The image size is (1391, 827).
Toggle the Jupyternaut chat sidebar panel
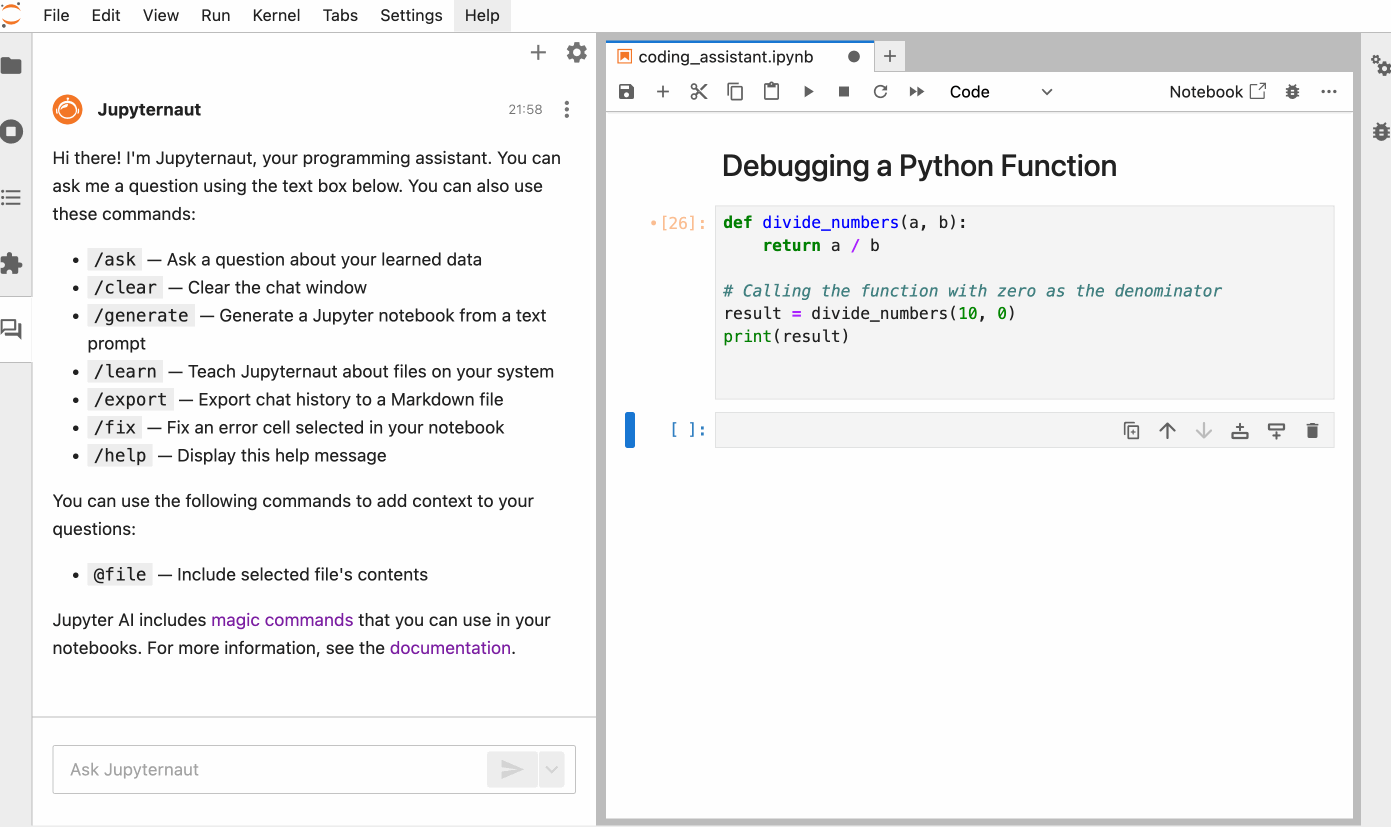pos(12,329)
